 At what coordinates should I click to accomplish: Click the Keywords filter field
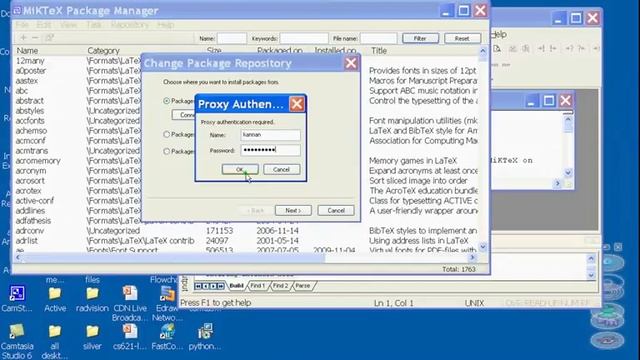coord(304,38)
